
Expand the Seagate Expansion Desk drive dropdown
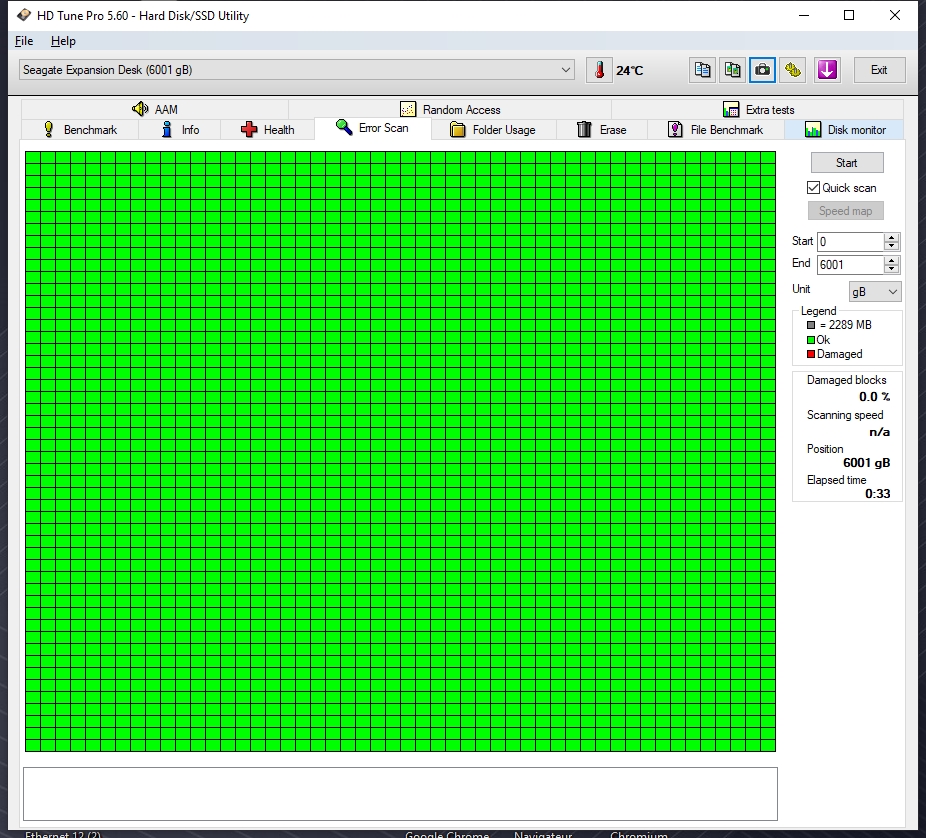566,70
